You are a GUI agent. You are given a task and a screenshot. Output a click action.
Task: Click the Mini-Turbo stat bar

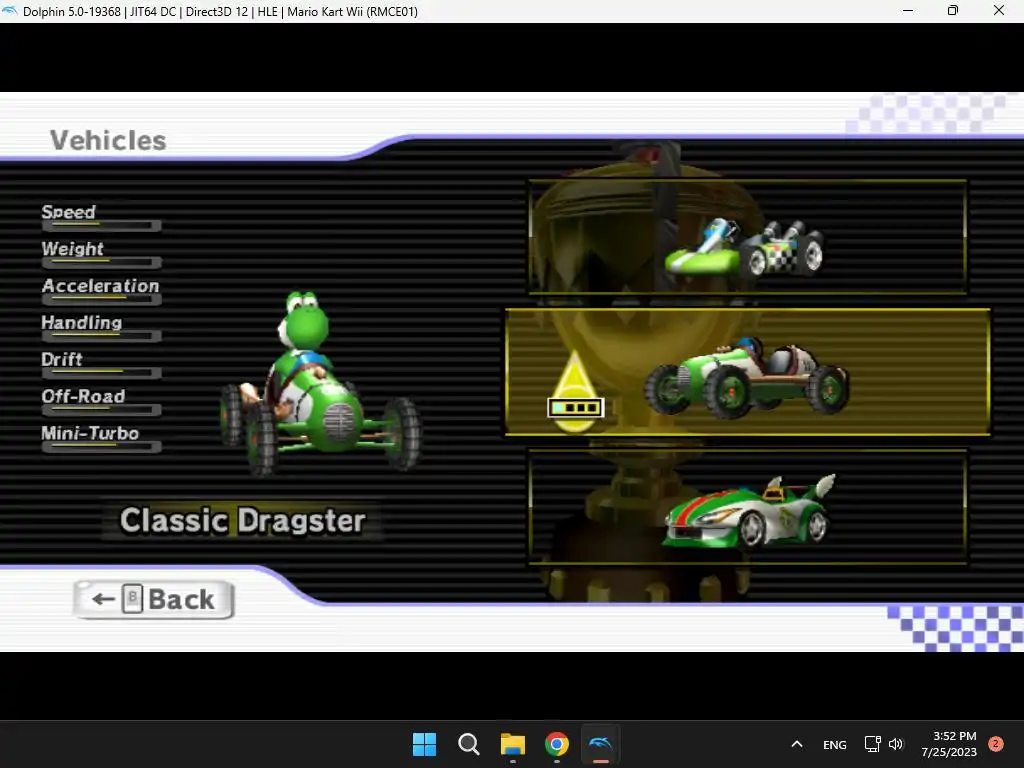pyautogui.click(x=101, y=447)
